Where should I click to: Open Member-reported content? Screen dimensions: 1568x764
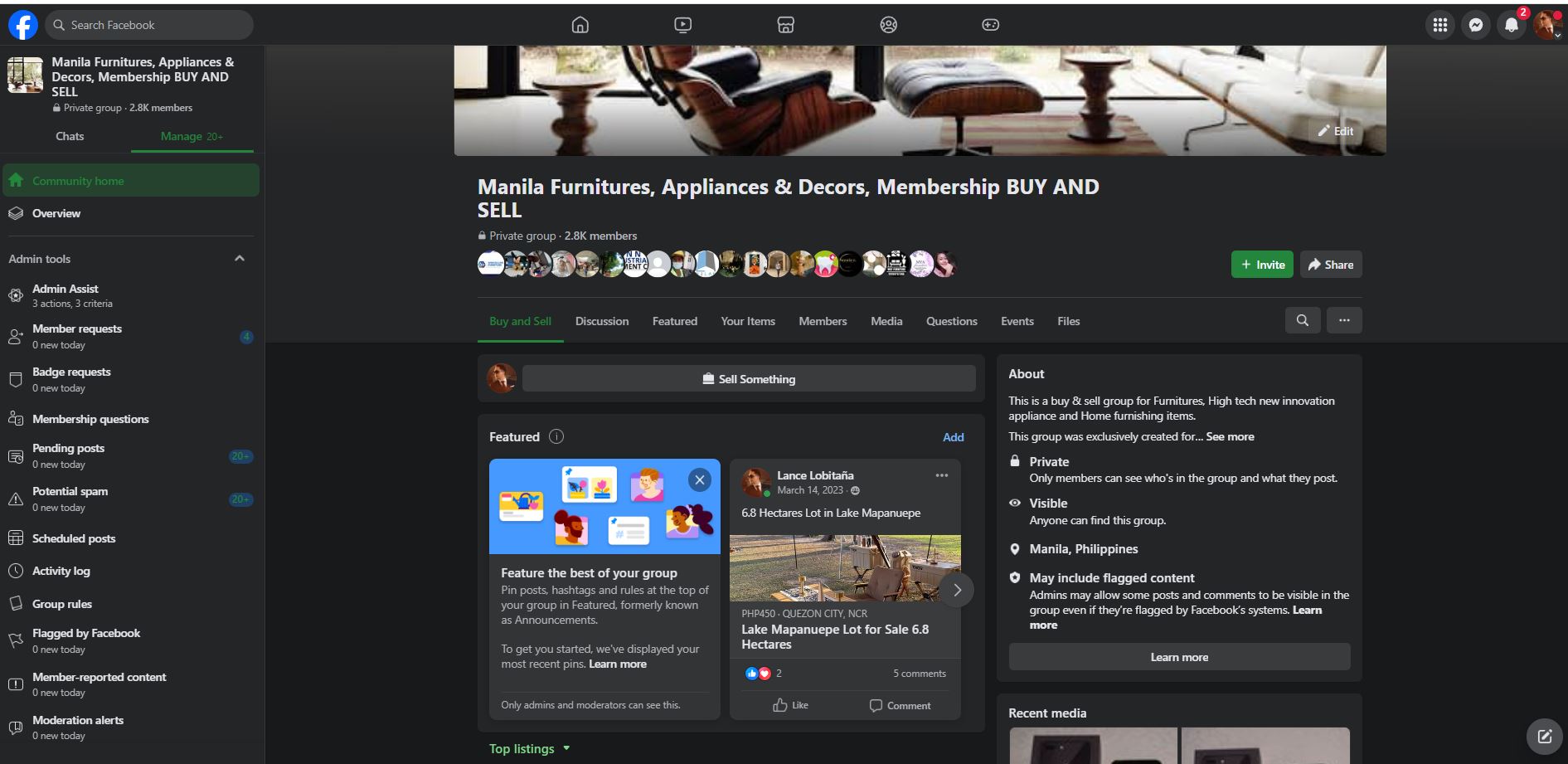coord(131,684)
